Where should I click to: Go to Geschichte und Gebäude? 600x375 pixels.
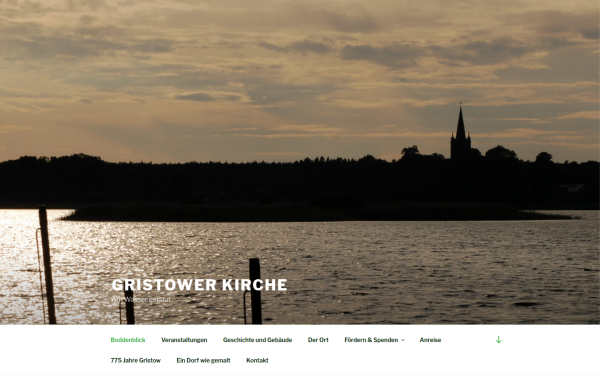pyautogui.click(x=257, y=340)
